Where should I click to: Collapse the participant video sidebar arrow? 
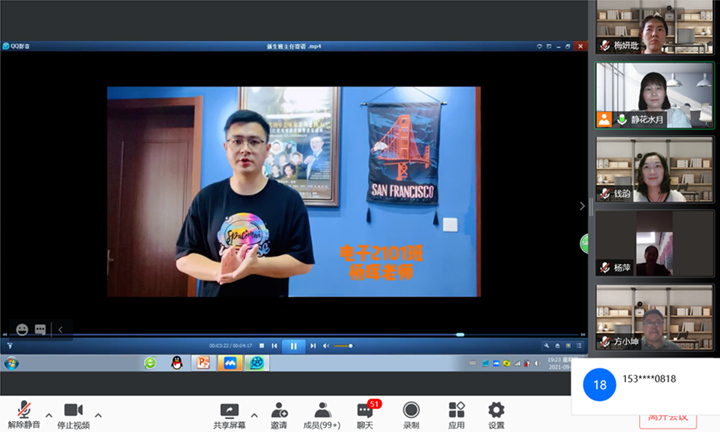pos(583,206)
